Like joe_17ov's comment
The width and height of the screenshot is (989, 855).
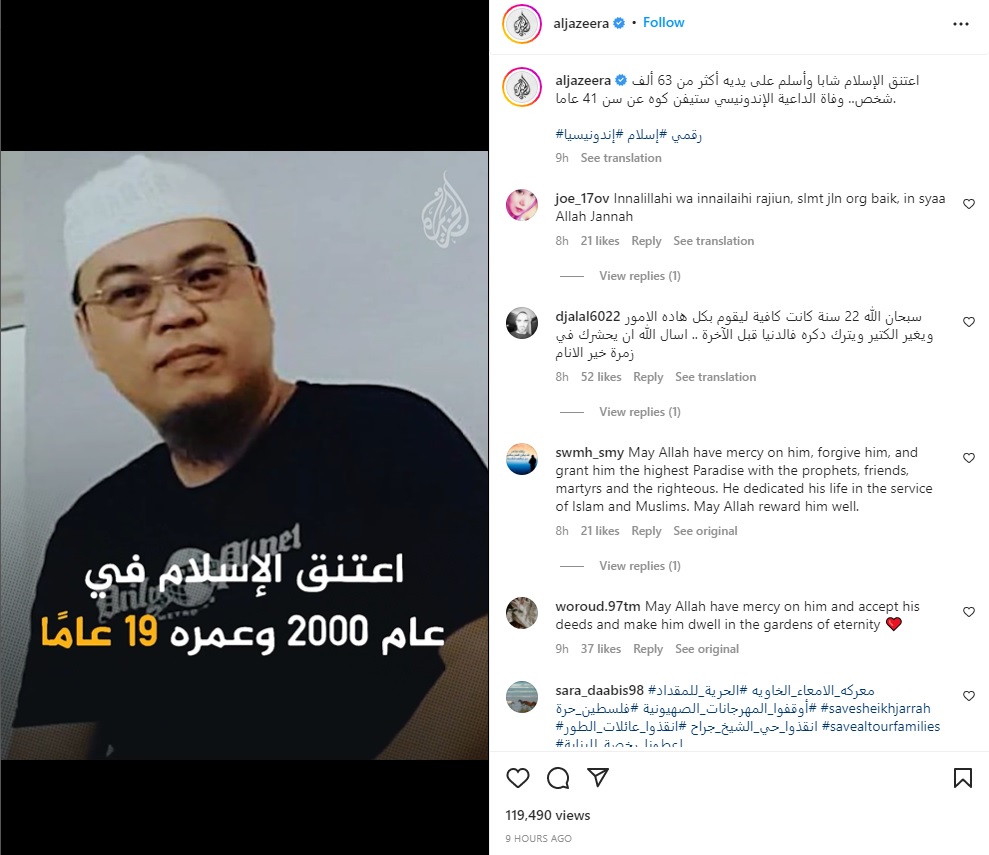click(x=969, y=204)
